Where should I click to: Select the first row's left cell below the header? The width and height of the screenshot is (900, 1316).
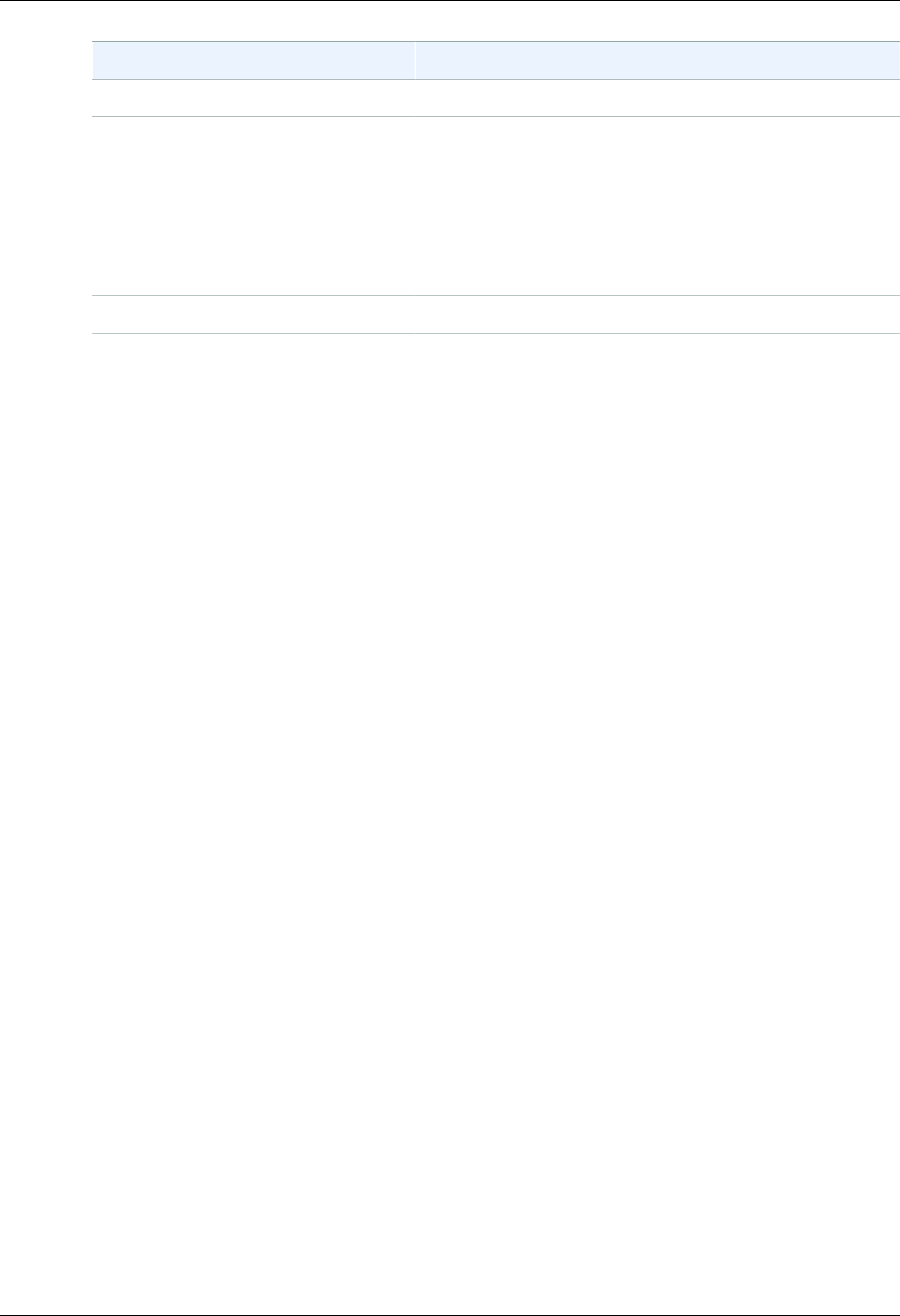253,98
